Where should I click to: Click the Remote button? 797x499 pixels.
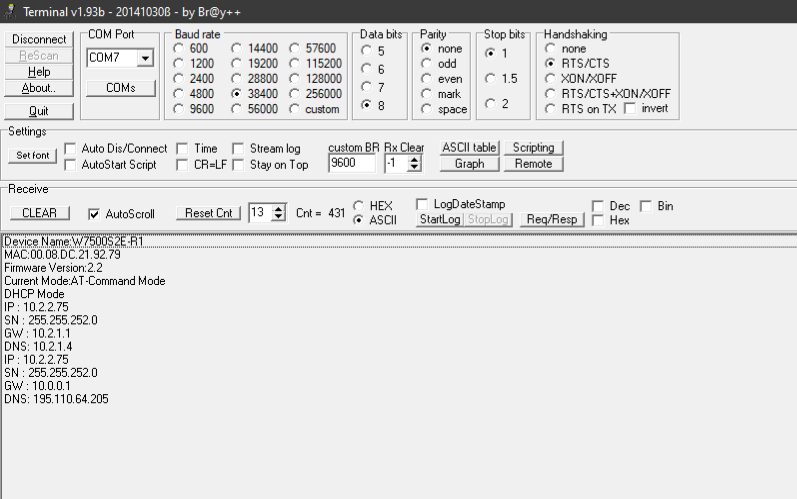(533, 164)
